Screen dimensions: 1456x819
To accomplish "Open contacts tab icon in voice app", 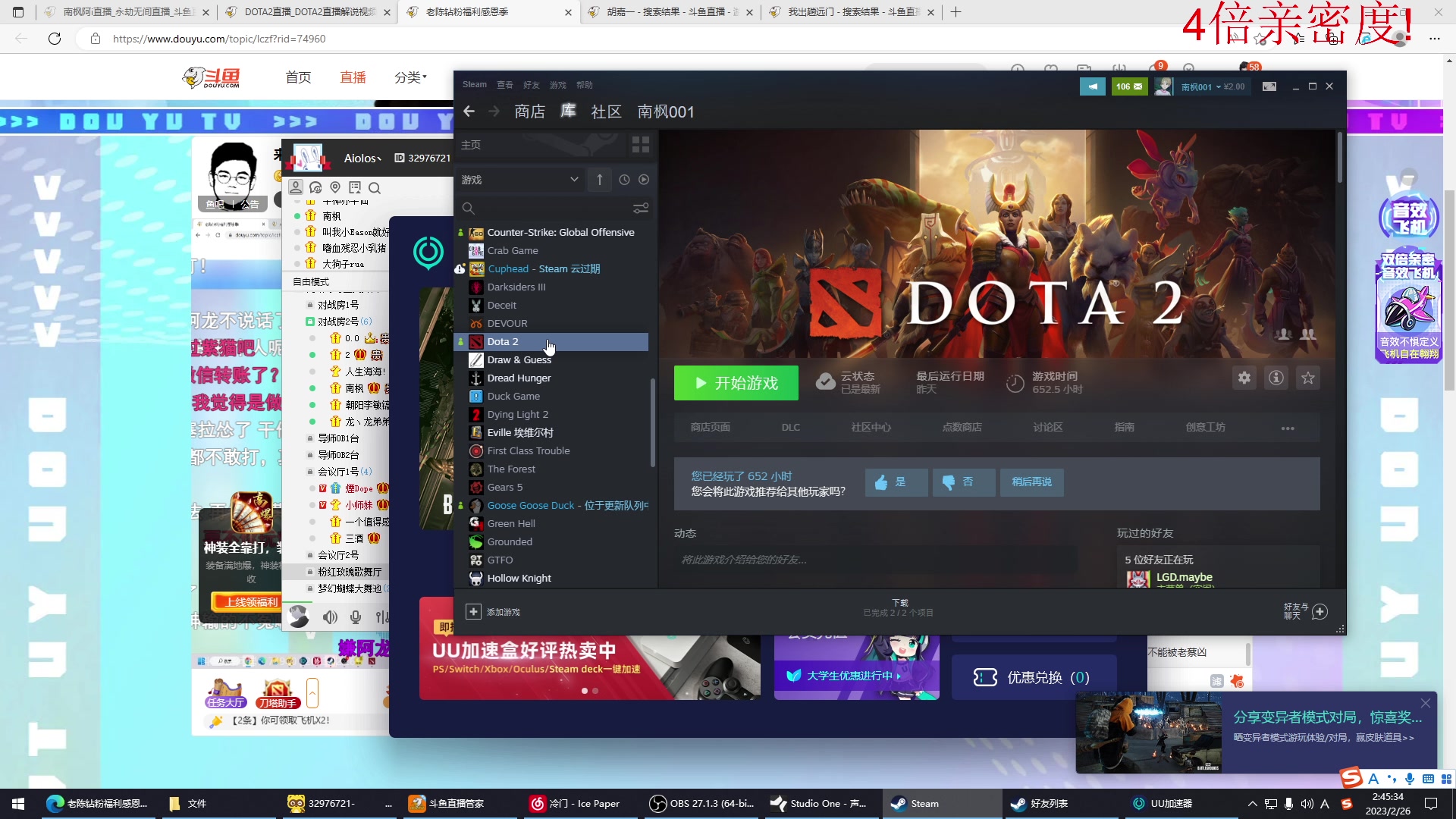I will pyautogui.click(x=296, y=187).
